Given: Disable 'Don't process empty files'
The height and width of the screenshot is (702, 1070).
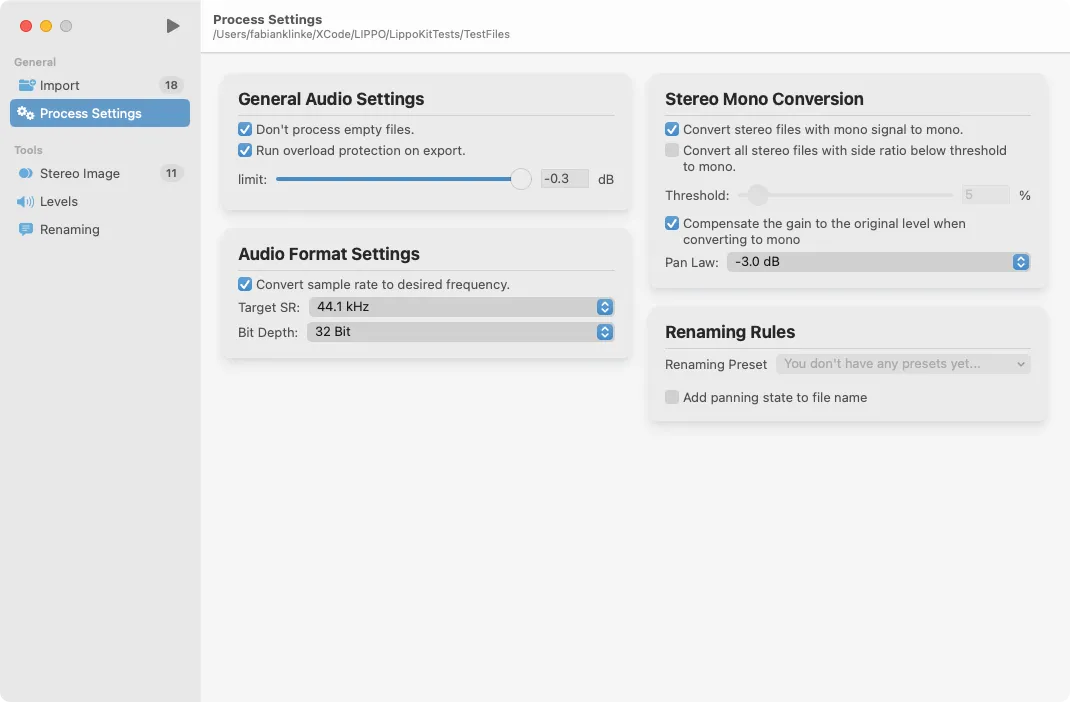Looking at the screenshot, I should [x=245, y=129].
